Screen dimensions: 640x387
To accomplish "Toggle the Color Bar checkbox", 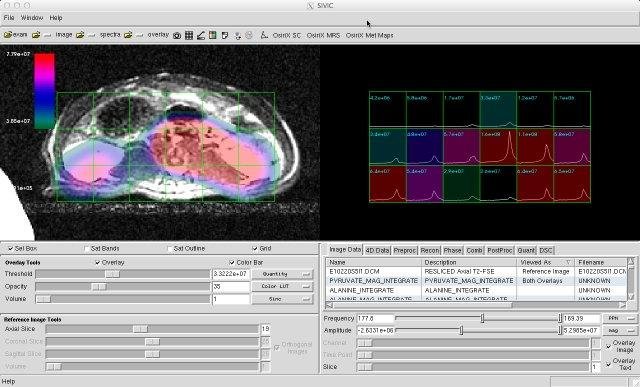I will point(232,262).
